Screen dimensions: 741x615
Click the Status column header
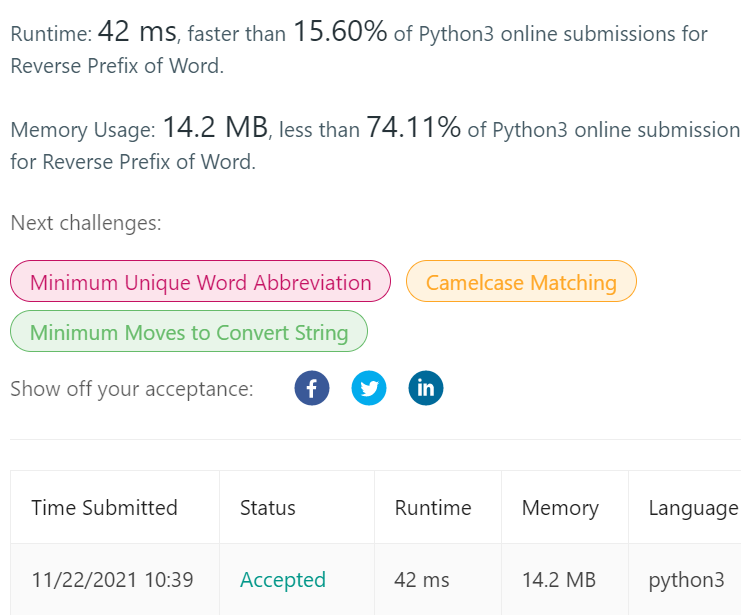coord(268,508)
